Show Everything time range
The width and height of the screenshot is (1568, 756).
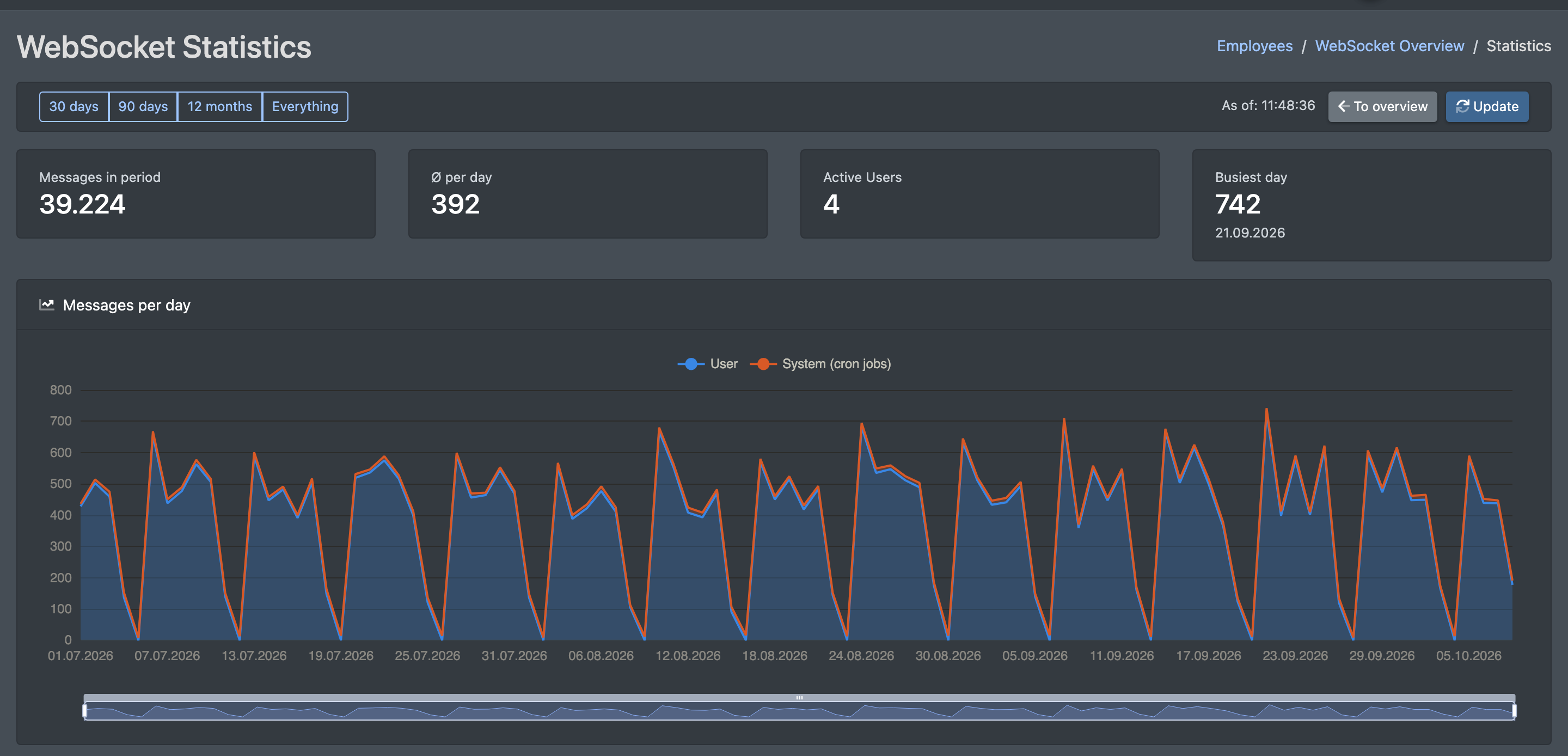coord(305,107)
